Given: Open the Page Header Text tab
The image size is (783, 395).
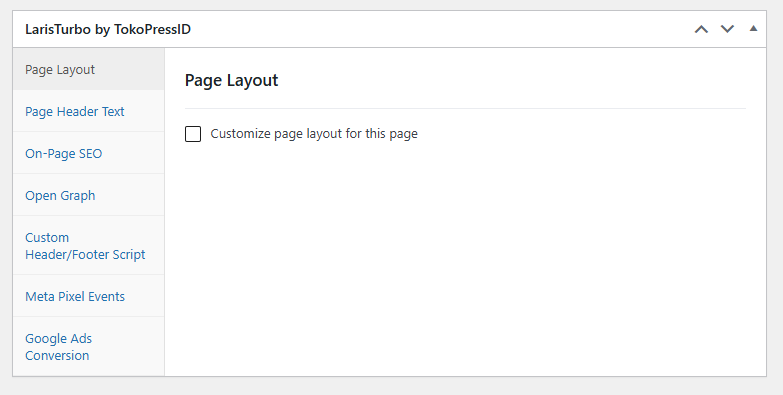Looking at the screenshot, I should click(x=88, y=111).
